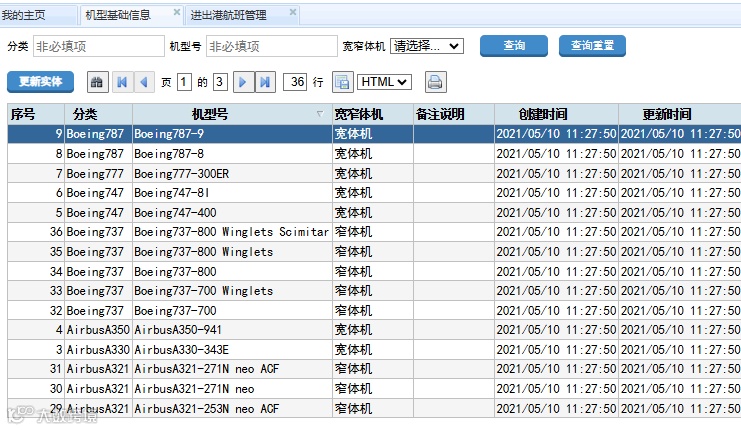Sort by 宽窄体机 column header
The width and height of the screenshot is (741, 430).
coord(373,114)
